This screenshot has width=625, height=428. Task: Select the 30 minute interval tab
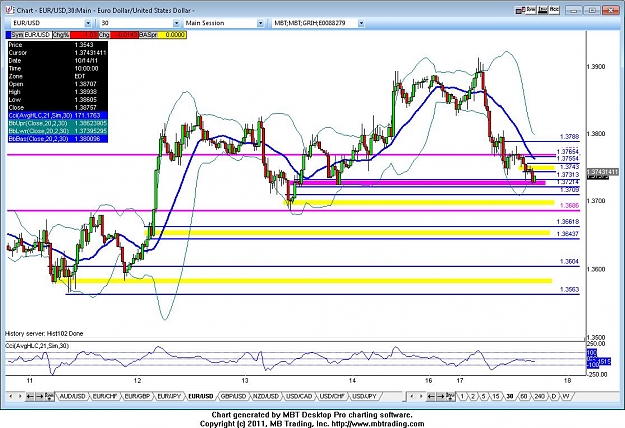509,397
